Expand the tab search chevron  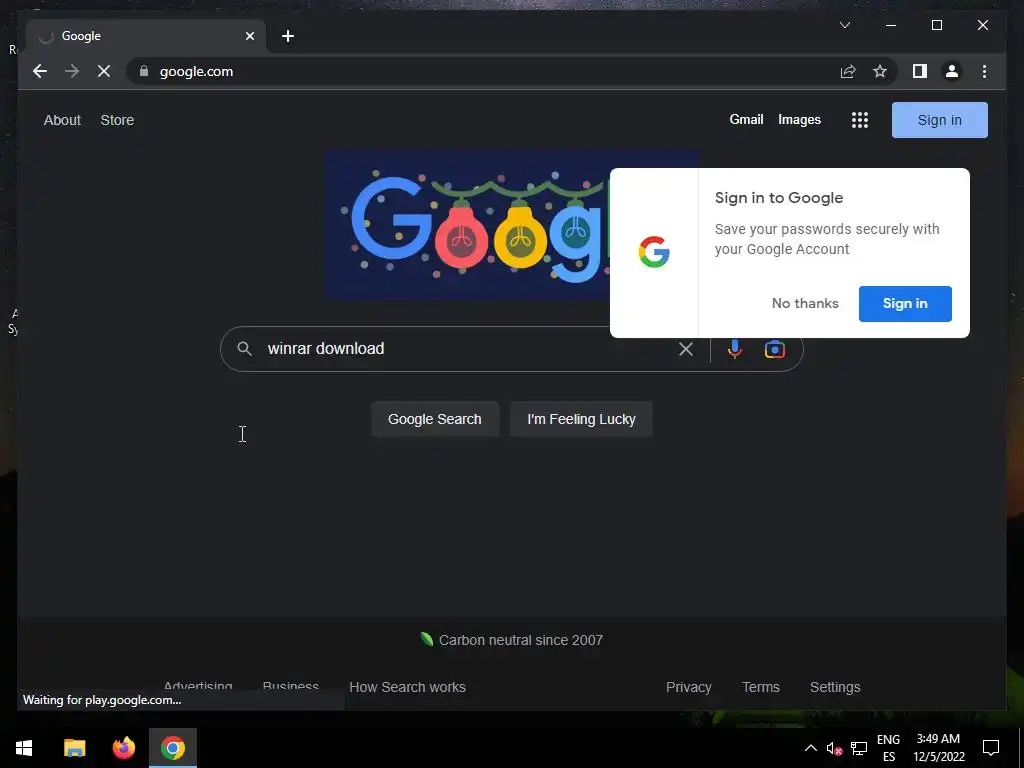(x=844, y=25)
